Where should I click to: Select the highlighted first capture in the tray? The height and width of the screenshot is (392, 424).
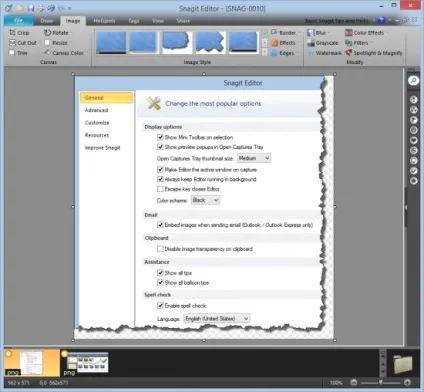[32, 362]
